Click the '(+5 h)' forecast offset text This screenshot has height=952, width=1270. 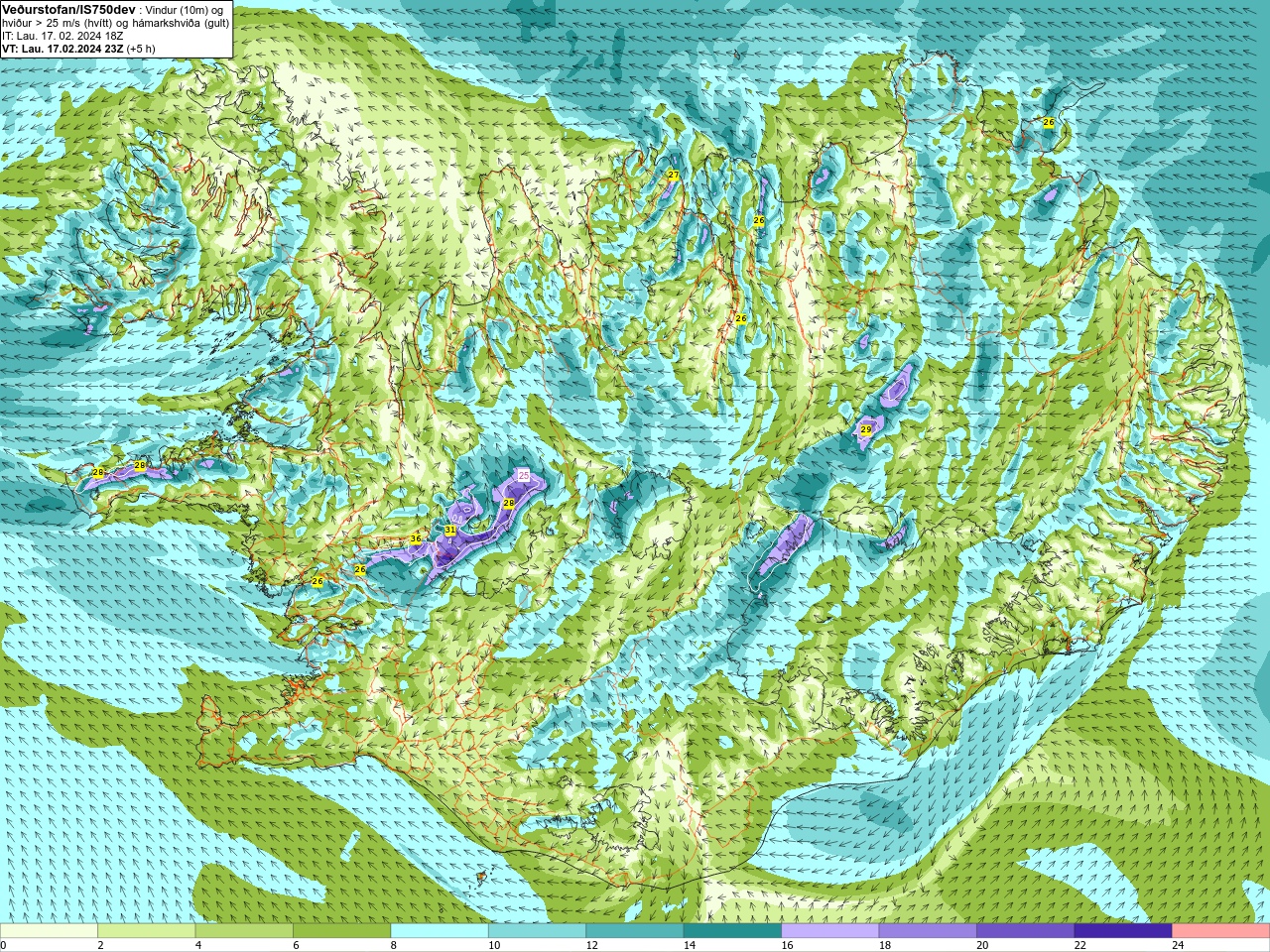pos(142,48)
